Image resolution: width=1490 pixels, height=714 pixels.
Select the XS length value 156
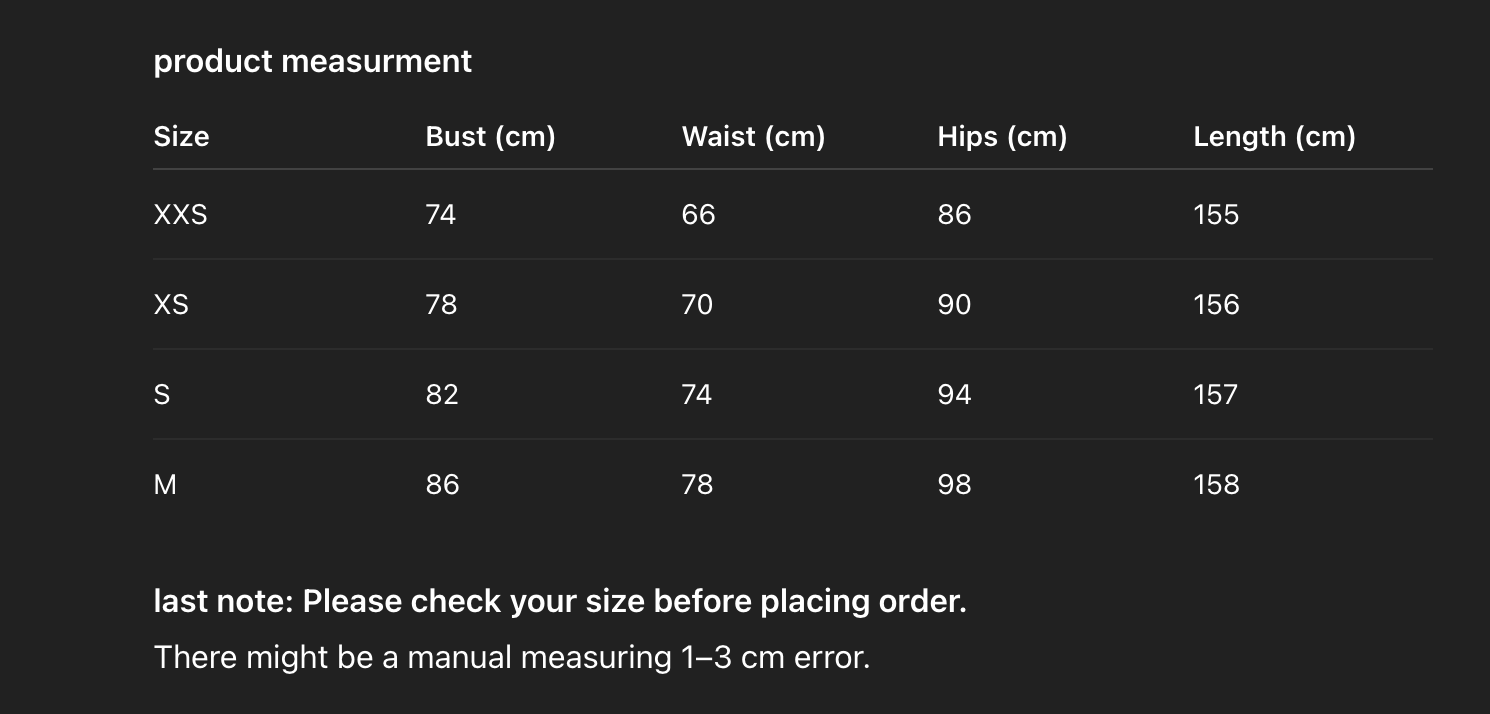[1216, 305]
